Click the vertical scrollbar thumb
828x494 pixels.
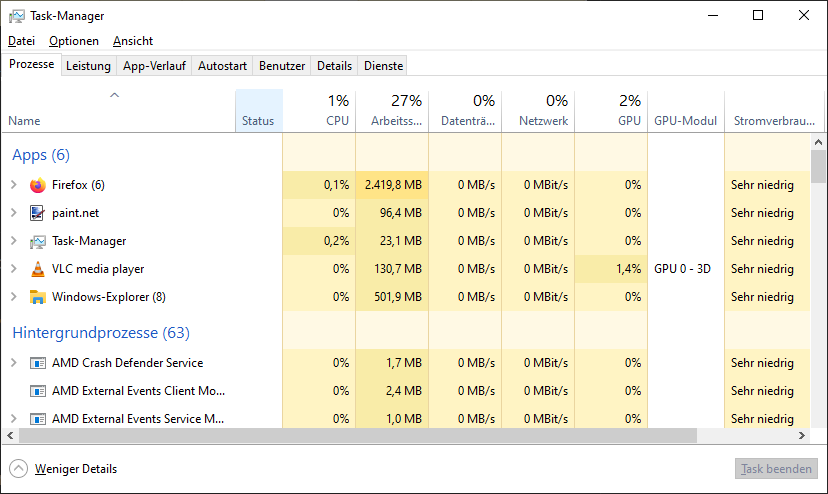pos(818,166)
